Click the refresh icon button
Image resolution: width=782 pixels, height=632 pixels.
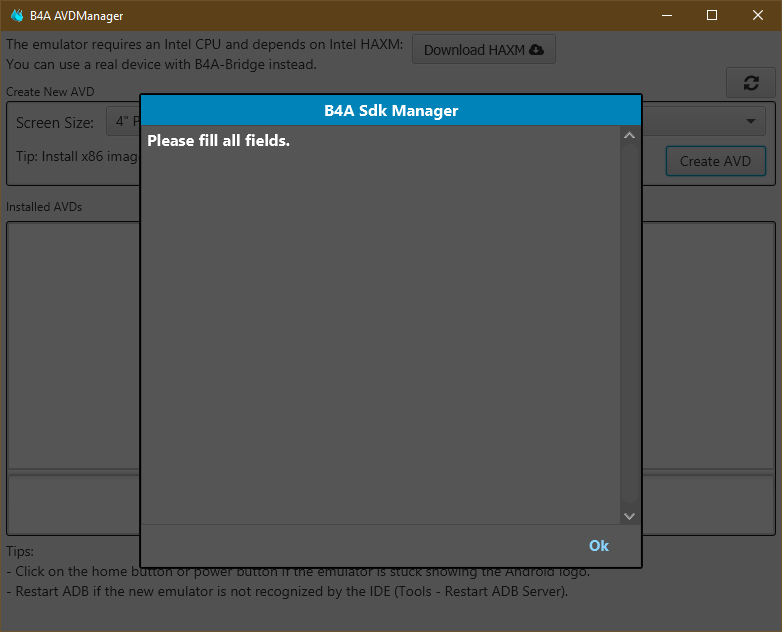(x=751, y=83)
